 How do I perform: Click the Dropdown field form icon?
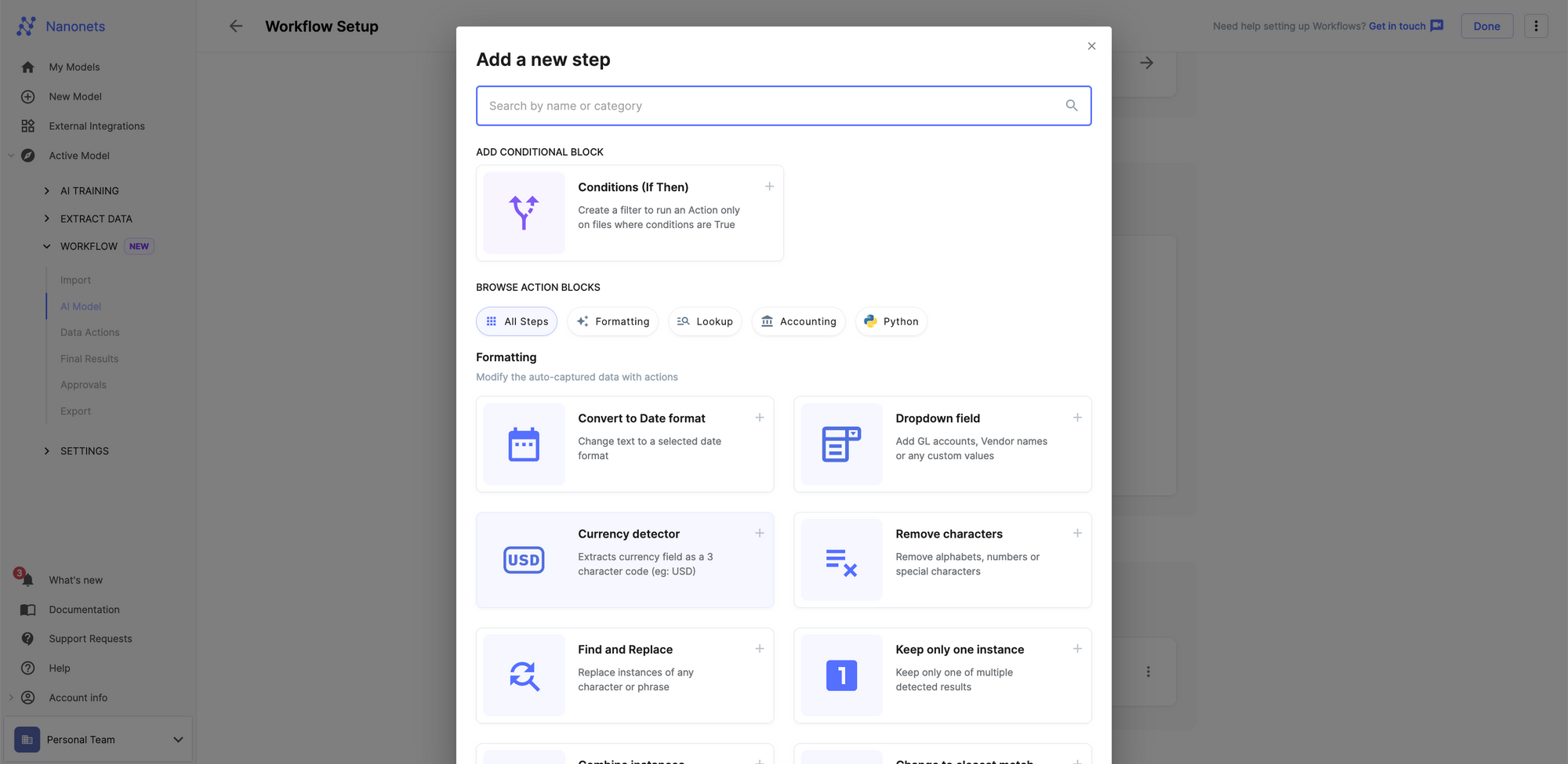coord(841,444)
